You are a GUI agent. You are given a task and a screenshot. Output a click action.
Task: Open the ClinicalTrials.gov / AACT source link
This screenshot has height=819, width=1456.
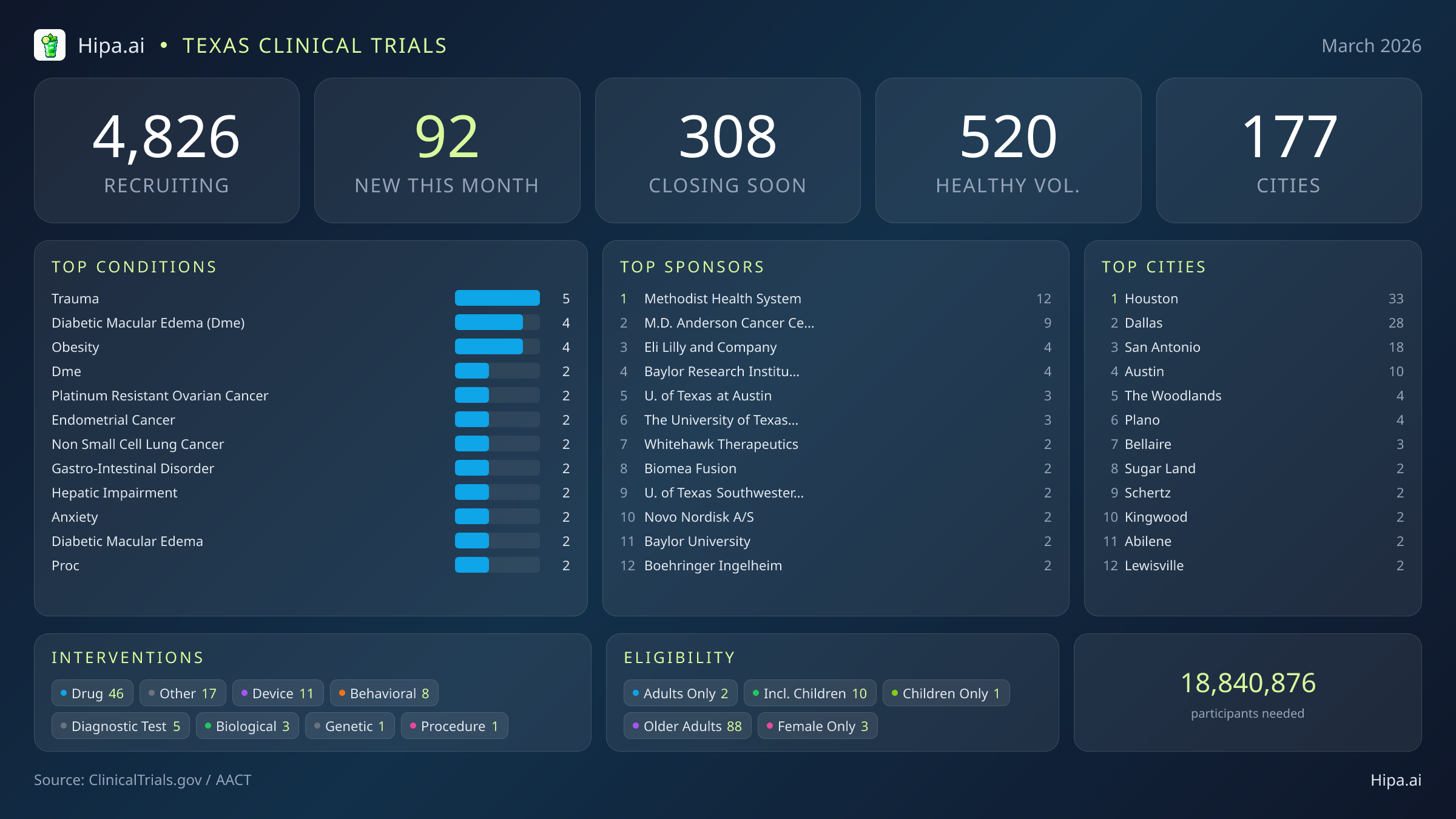pyautogui.click(x=143, y=780)
